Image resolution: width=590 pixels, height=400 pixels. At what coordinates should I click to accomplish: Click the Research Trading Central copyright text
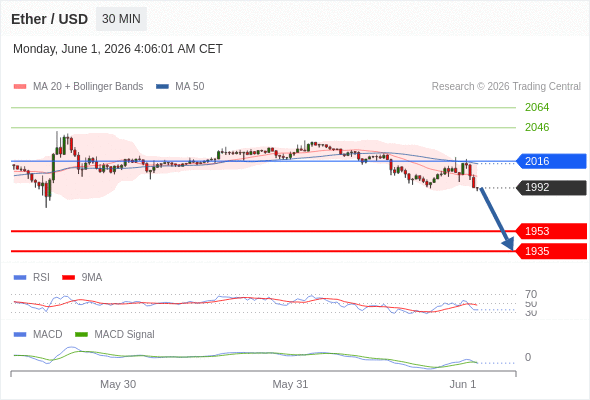506,87
